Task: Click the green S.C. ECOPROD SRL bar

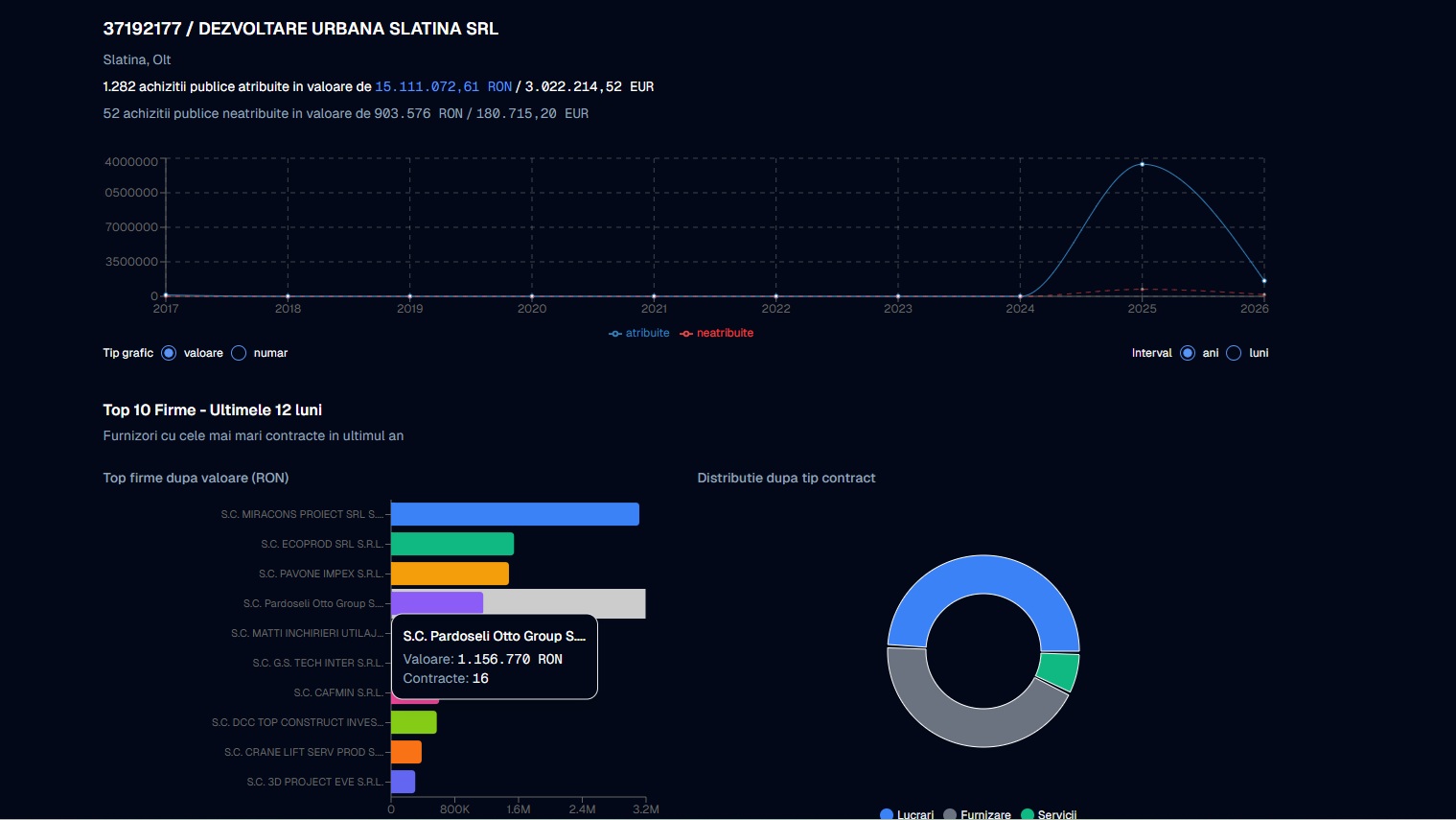Action: pyautogui.click(x=451, y=544)
